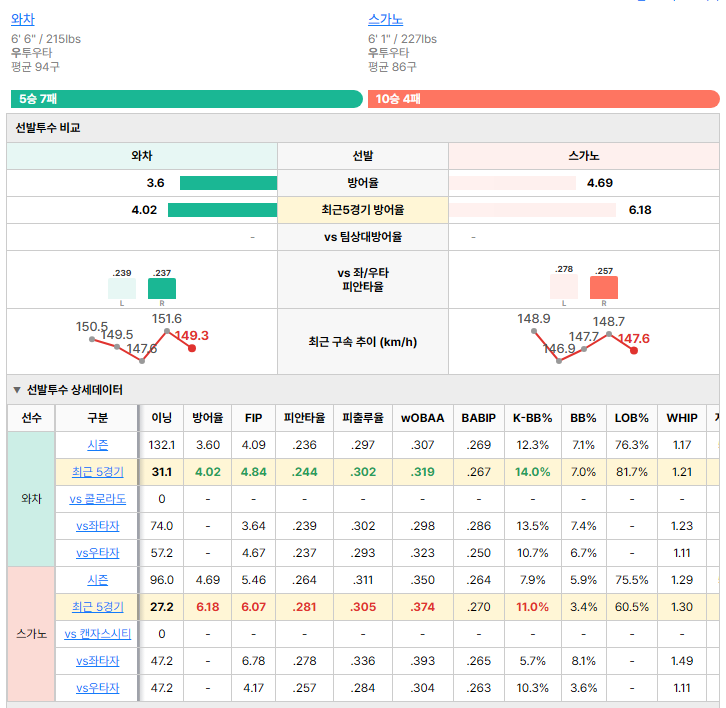Screen dimensions: 726x708
Task: Open 와차's vs우타자 split link
Action: (98, 553)
